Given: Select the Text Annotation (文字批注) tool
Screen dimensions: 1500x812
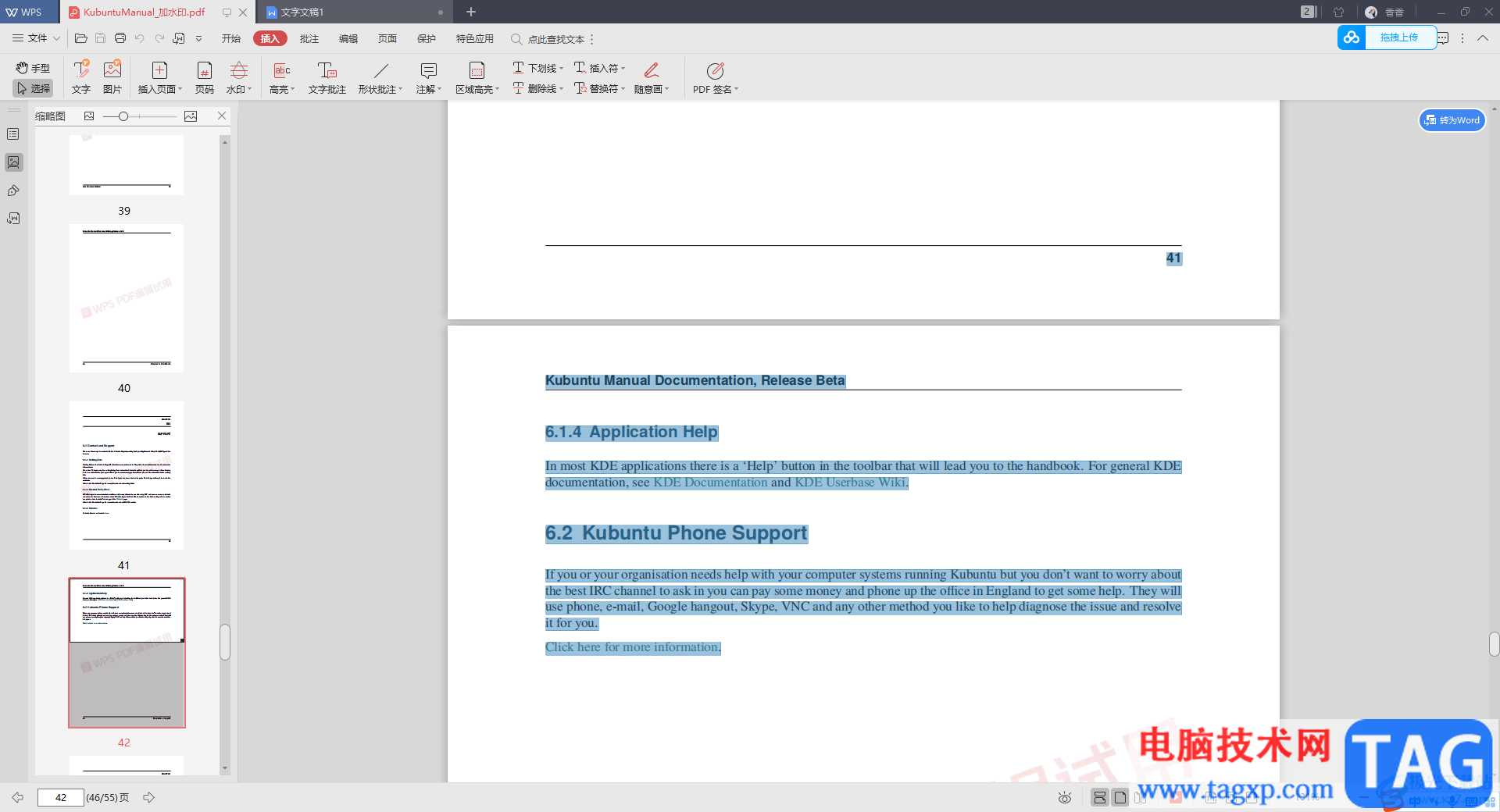Looking at the screenshot, I should coord(327,77).
